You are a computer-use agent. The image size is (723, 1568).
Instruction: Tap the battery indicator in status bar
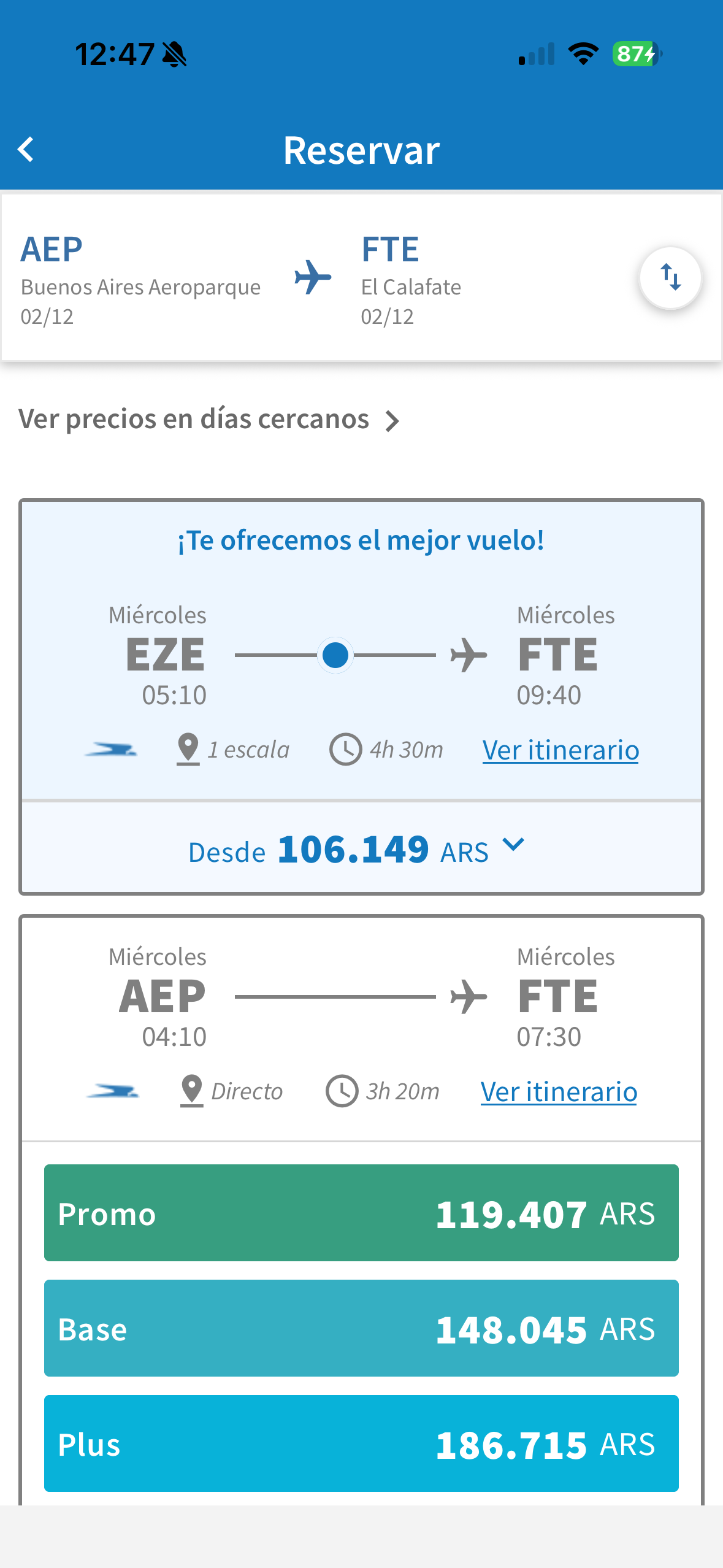pos(637,54)
